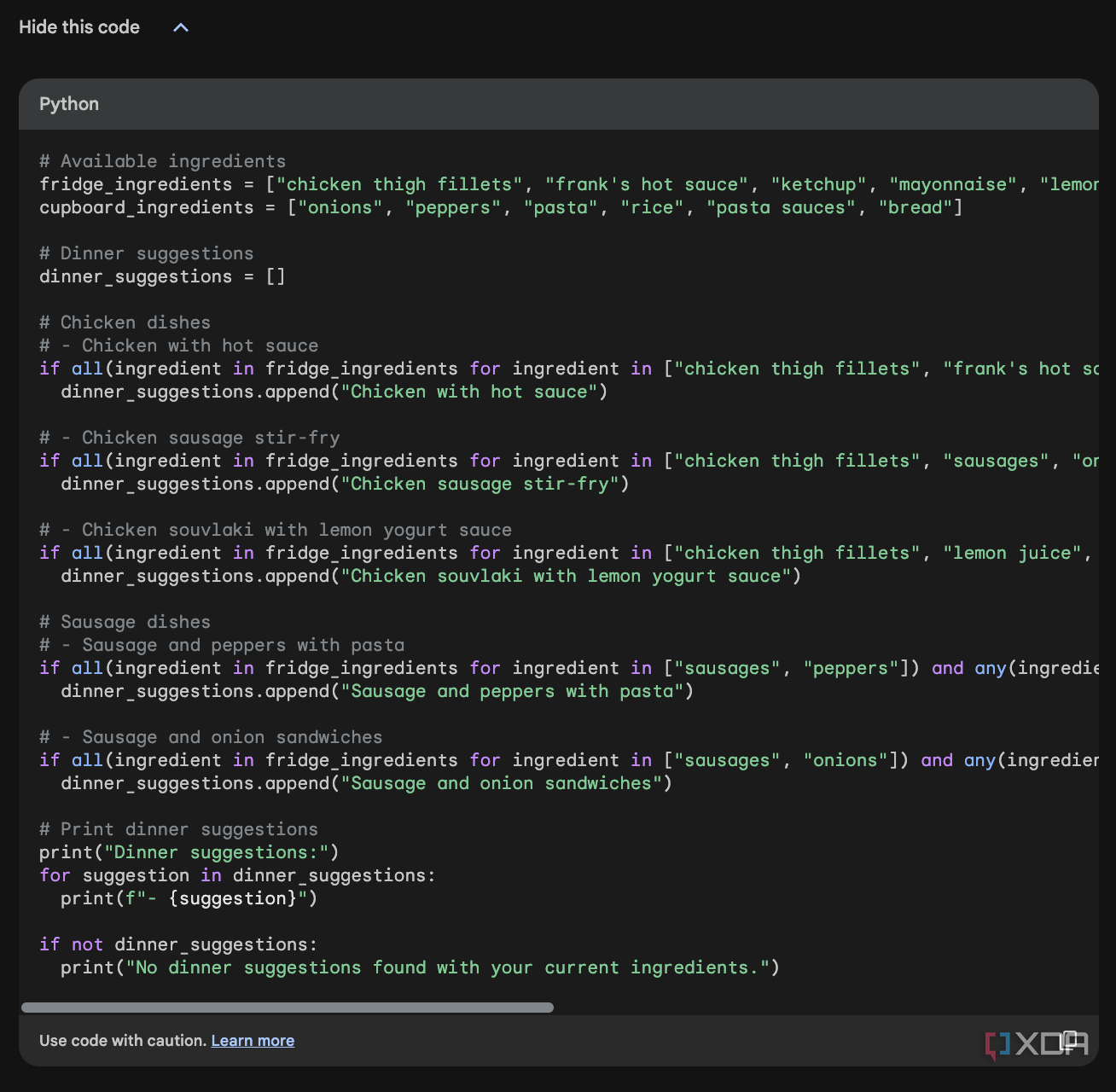Viewport: 1116px width, 1092px height.
Task: Collapse the code block with the upward chevron
Action: (180, 27)
